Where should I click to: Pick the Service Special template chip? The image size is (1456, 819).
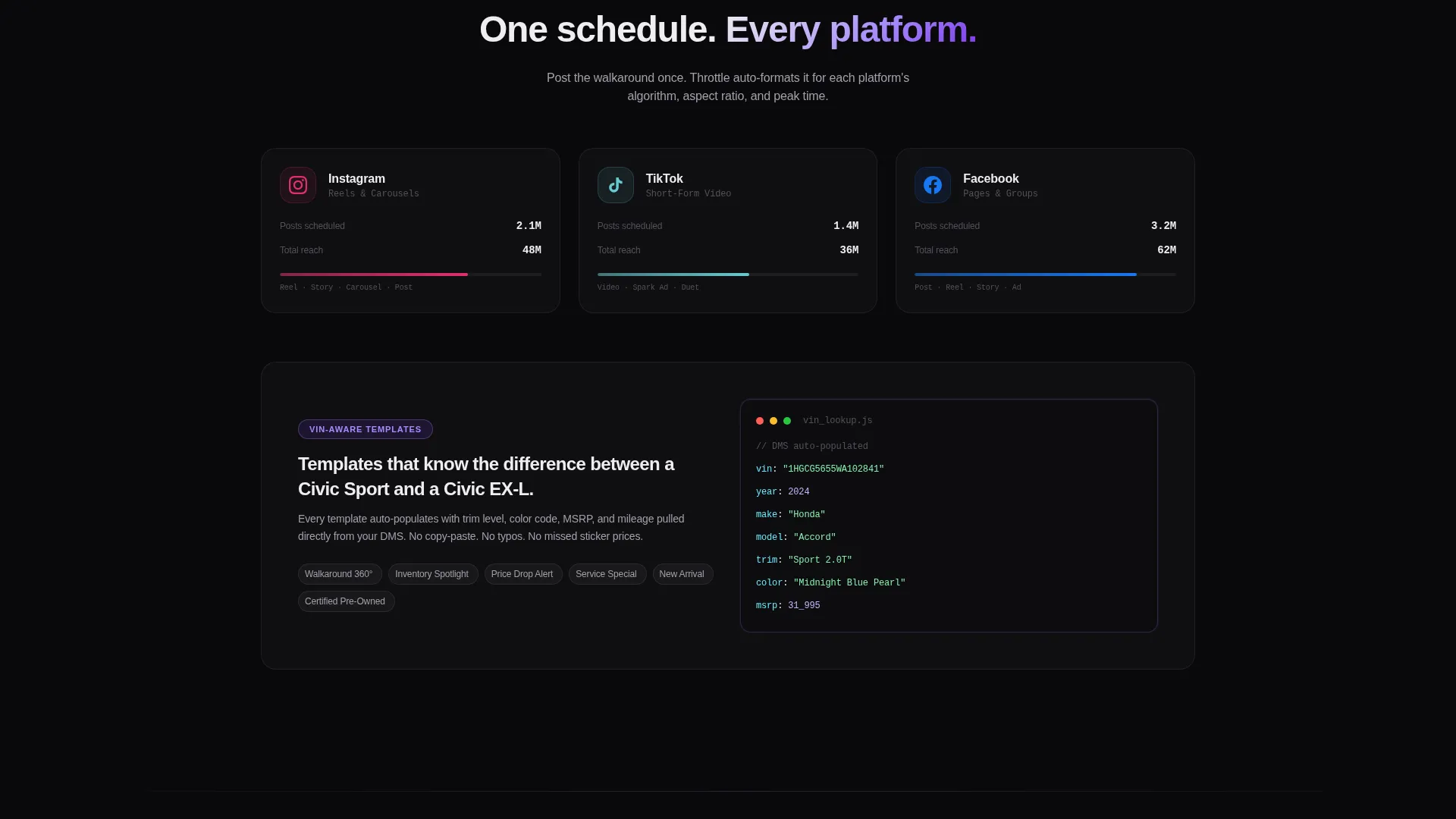tap(607, 574)
